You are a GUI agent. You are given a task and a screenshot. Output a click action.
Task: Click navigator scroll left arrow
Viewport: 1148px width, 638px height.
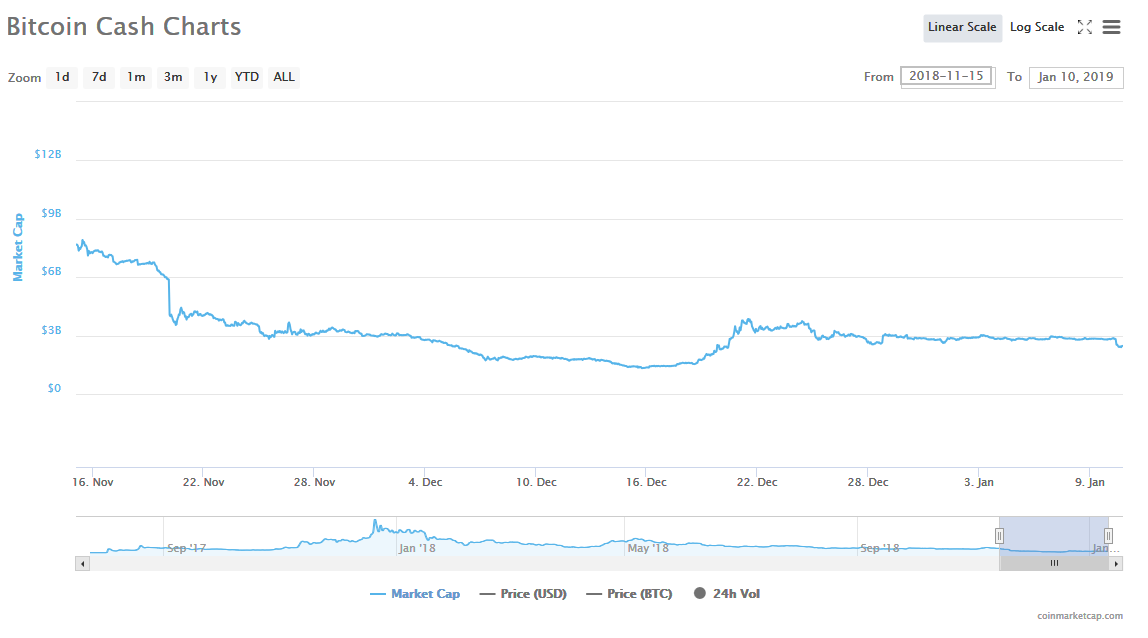click(83, 563)
